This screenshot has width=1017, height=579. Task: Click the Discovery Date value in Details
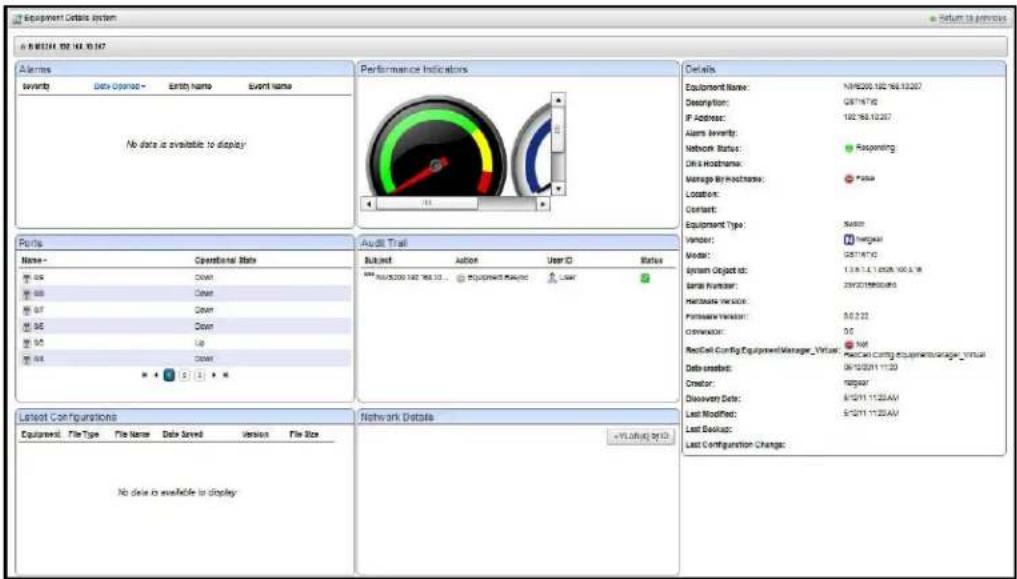click(x=870, y=398)
